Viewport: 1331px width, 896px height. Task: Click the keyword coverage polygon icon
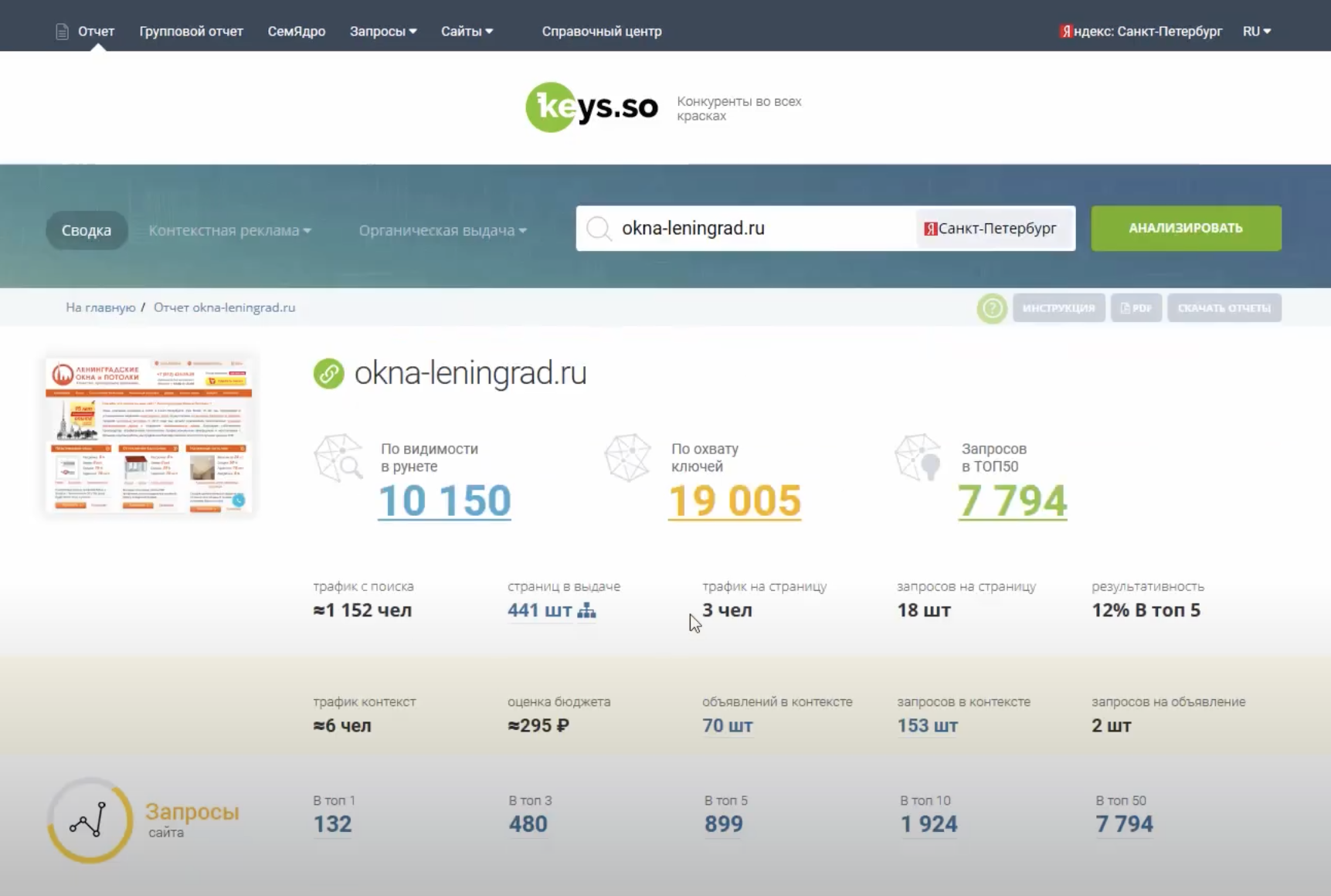(628, 458)
